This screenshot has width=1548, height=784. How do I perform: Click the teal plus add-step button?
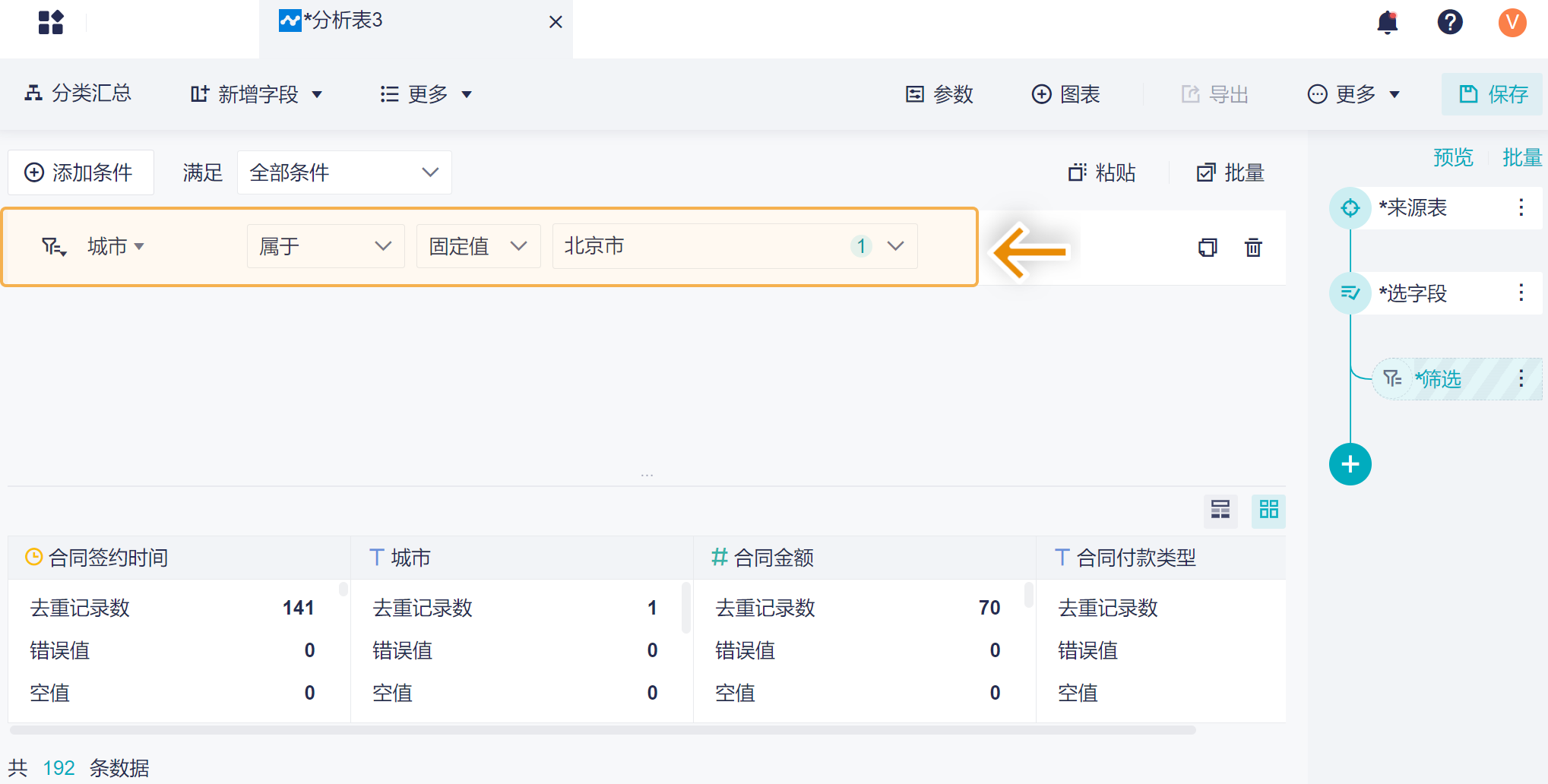pos(1350,464)
